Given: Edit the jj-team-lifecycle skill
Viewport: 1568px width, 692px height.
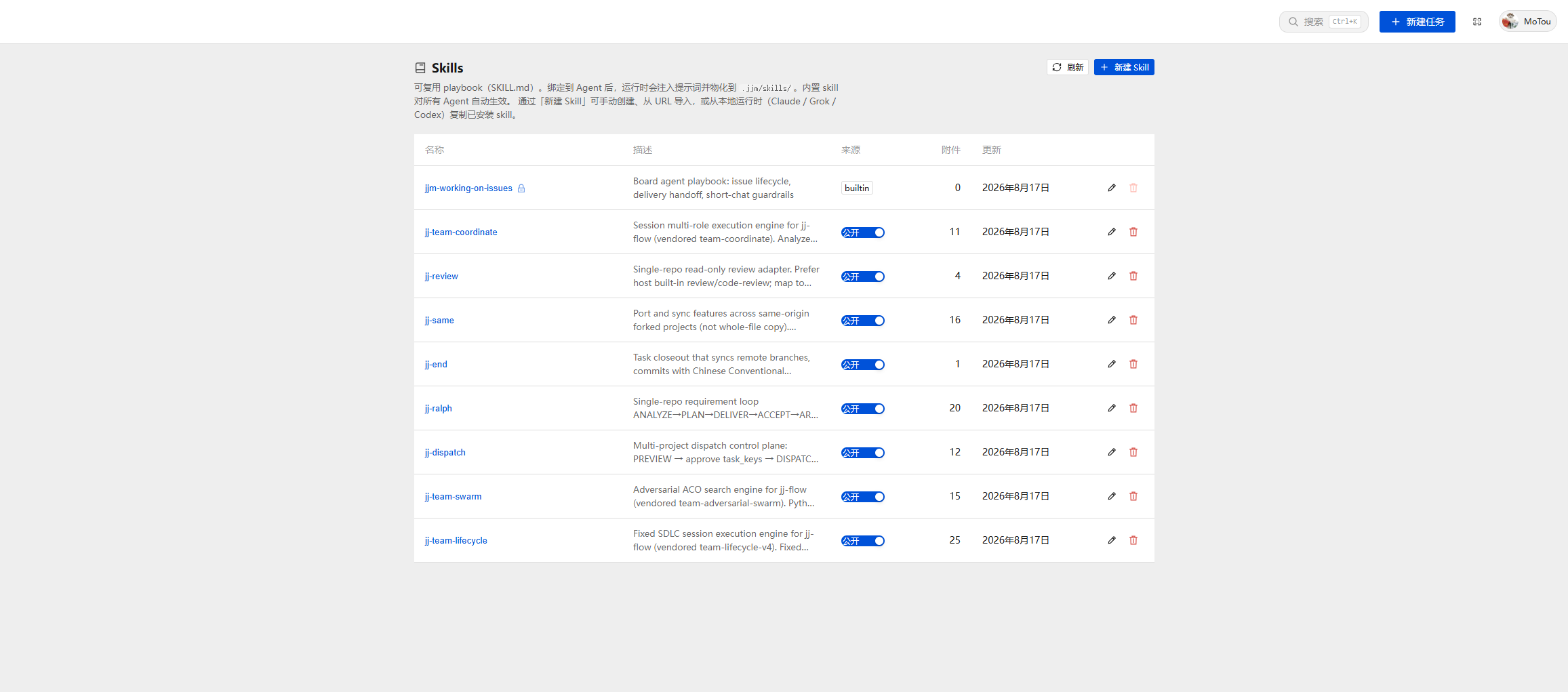Looking at the screenshot, I should [1112, 540].
